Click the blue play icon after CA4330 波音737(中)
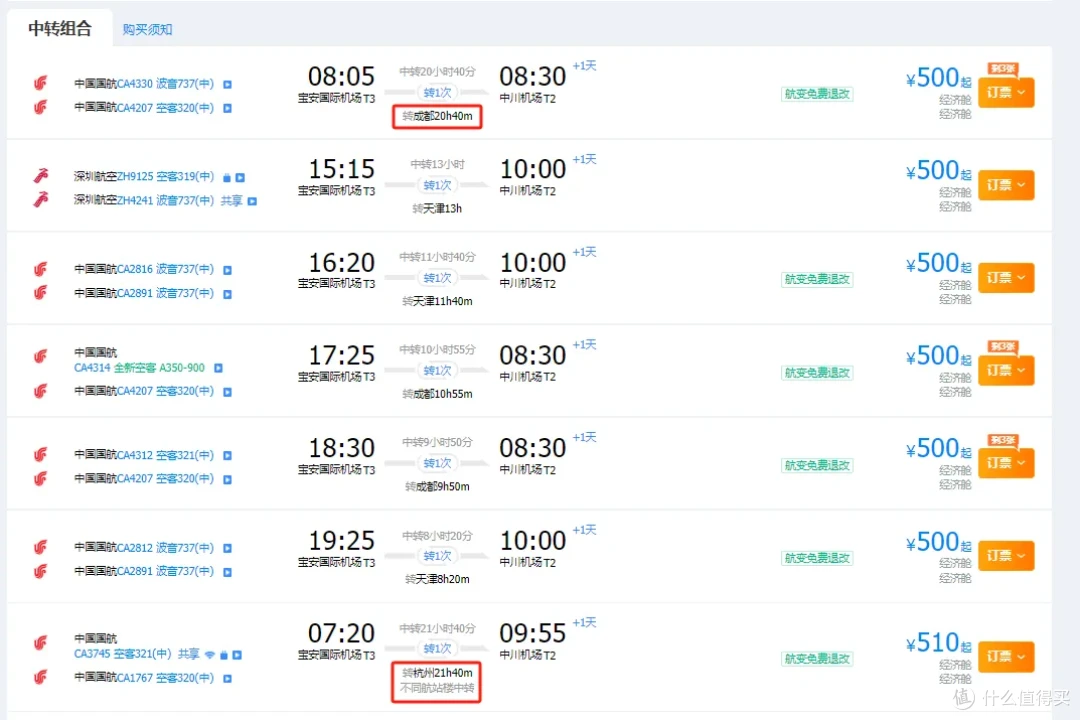The width and height of the screenshot is (1080, 720). coord(227,85)
